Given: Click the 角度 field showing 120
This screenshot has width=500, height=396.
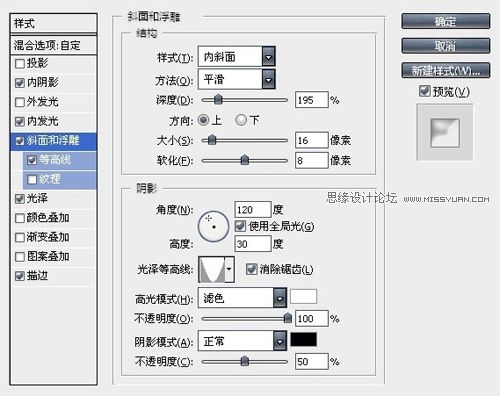Looking at the screenshot, I should point(253,210).
